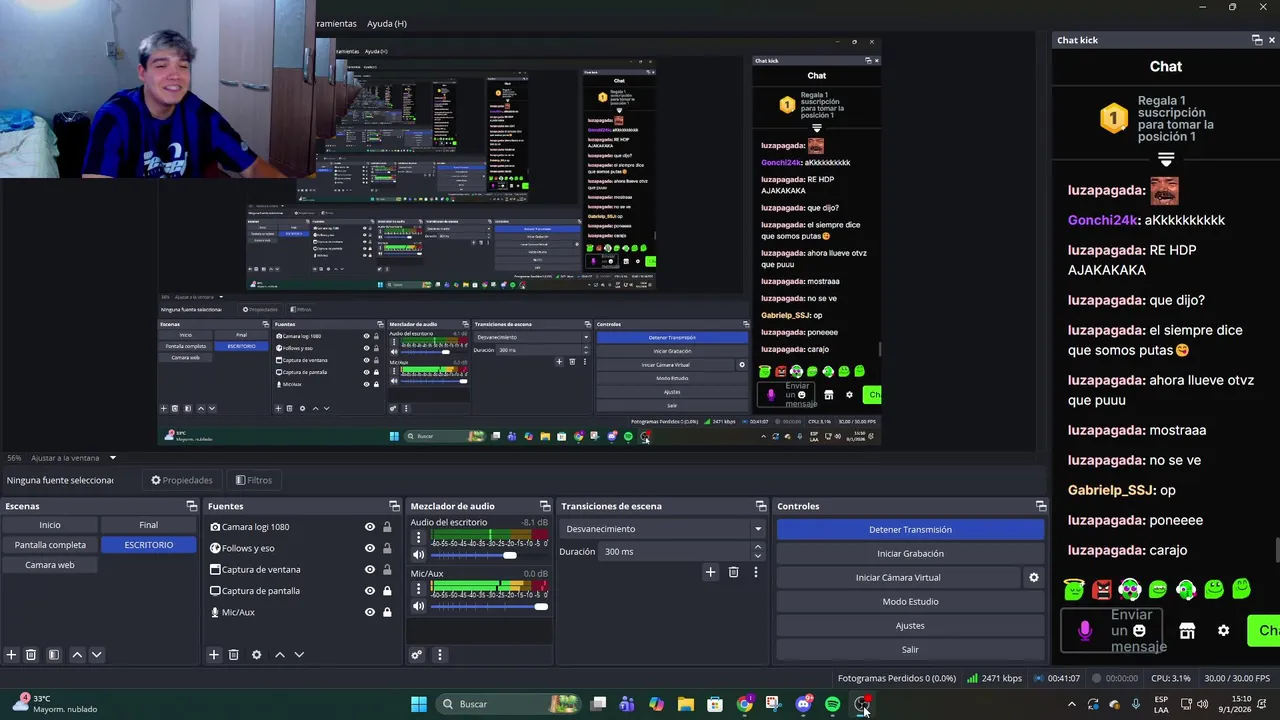Select the Inicio scene

(50, 525)
